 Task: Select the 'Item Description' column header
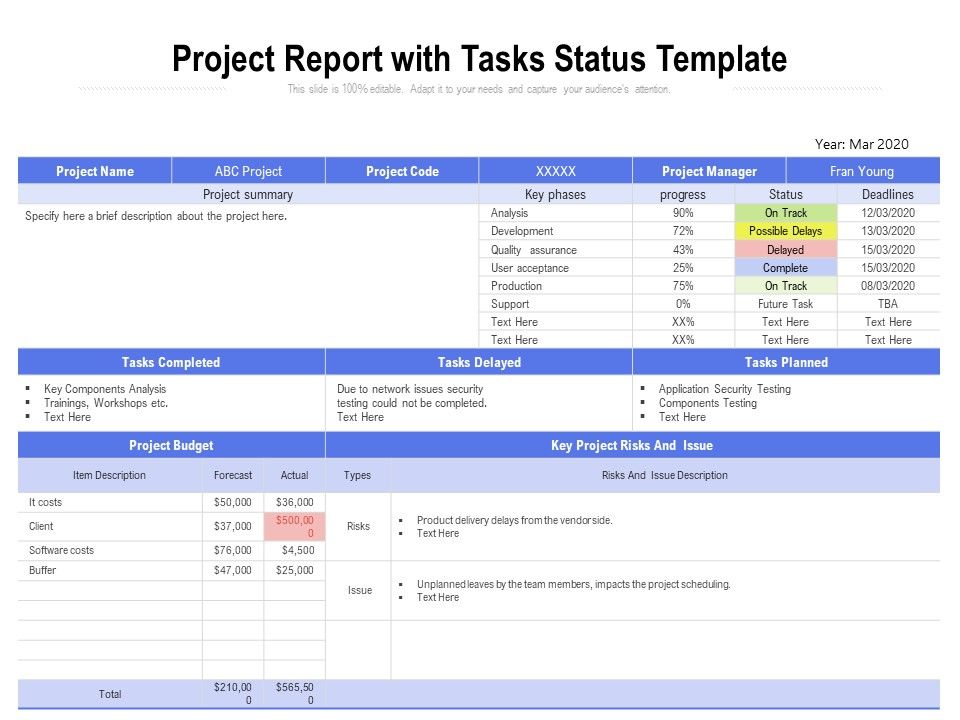(x=109, y=475)
